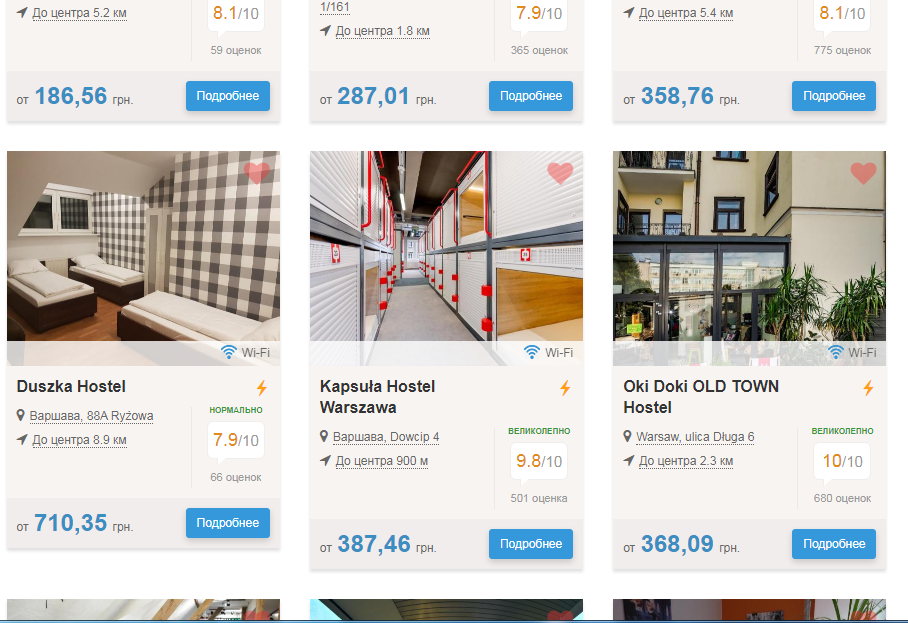The image size is (908, 623).
Task: Click lightning bolt icon on Duszka Hostel
Action: 262,387
